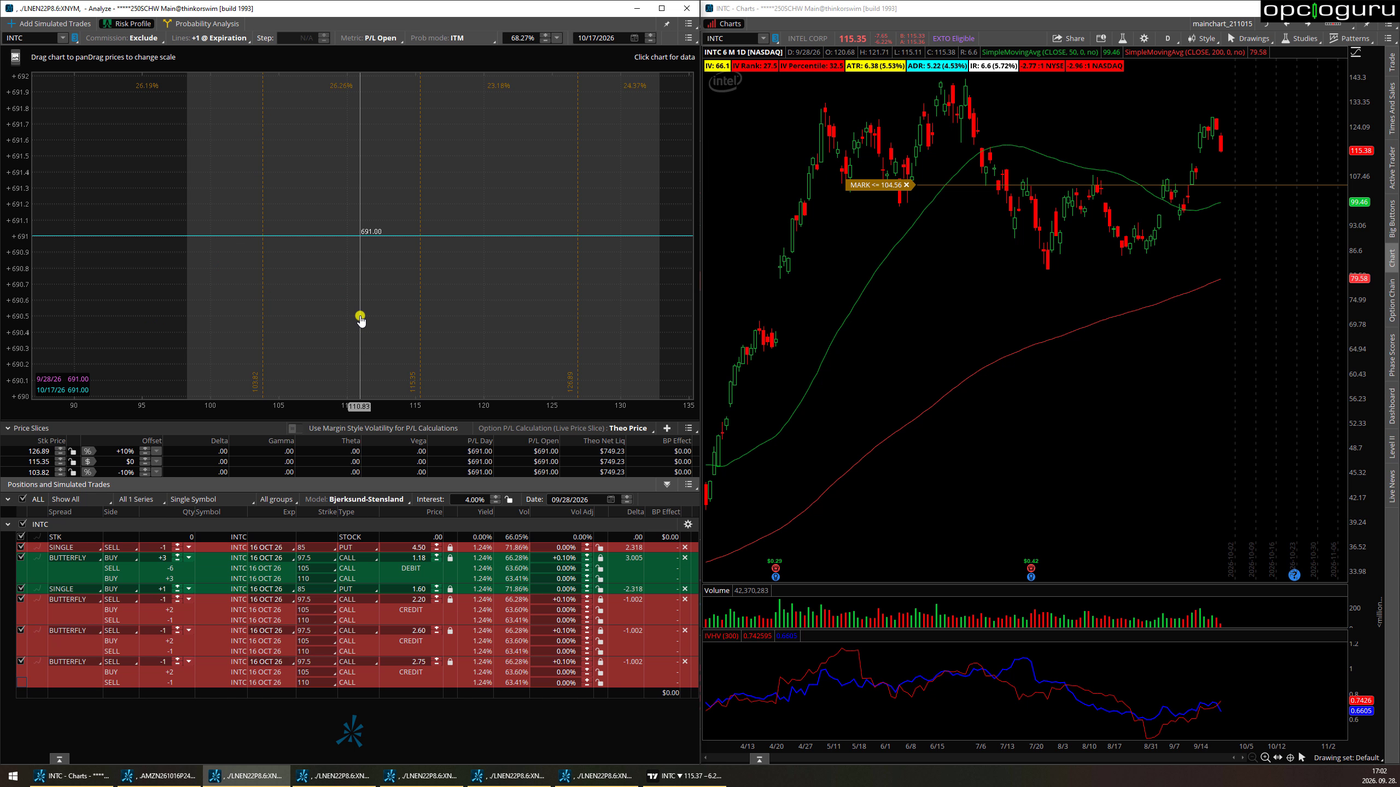Add a new price slice with plus icon
This screenshot has width=1400, height=787.
(667, 428)
